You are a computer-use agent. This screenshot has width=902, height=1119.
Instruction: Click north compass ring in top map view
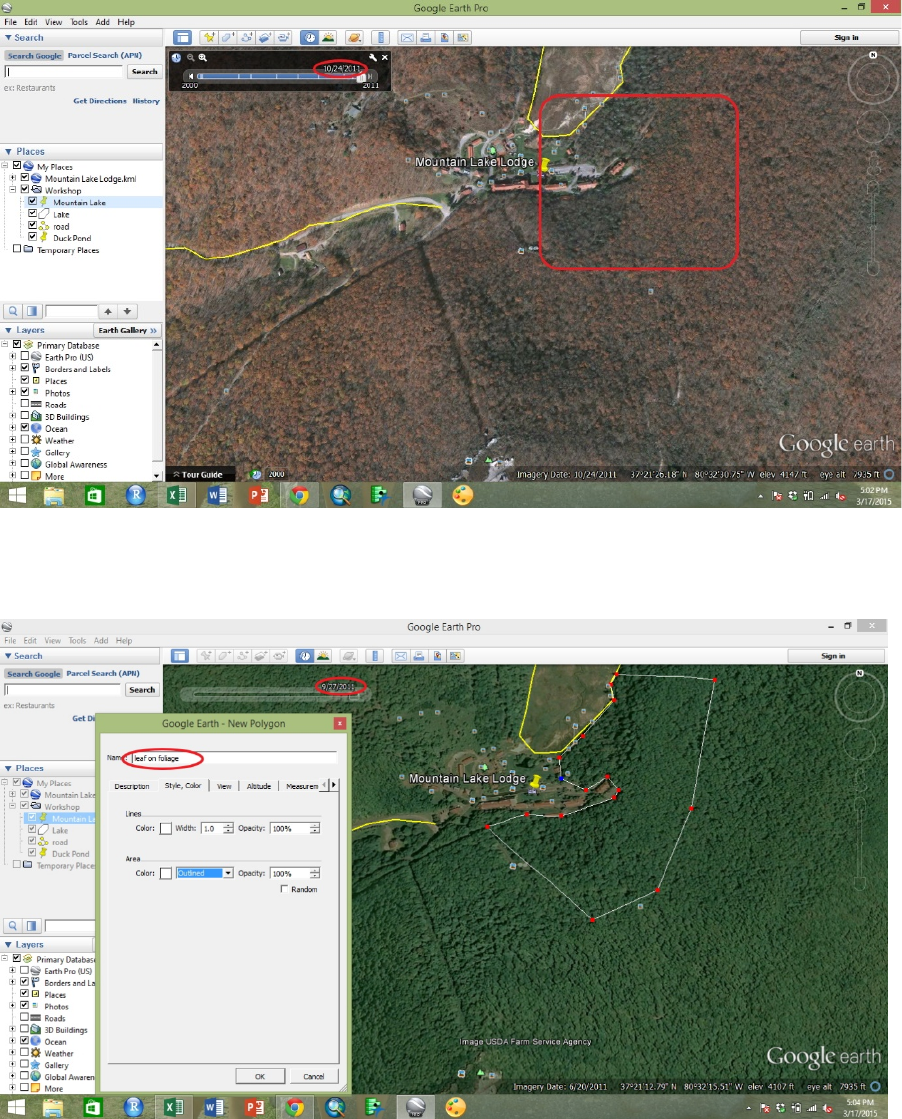click(x=873, y=78)
